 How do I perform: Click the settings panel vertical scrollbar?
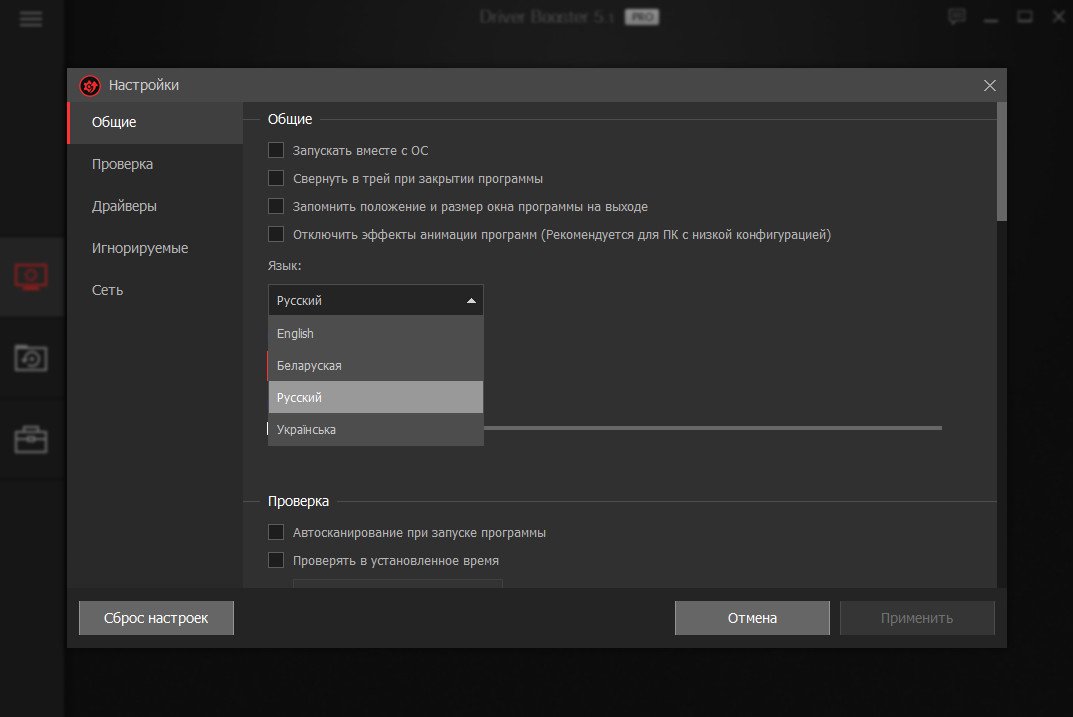(1001, 165)
